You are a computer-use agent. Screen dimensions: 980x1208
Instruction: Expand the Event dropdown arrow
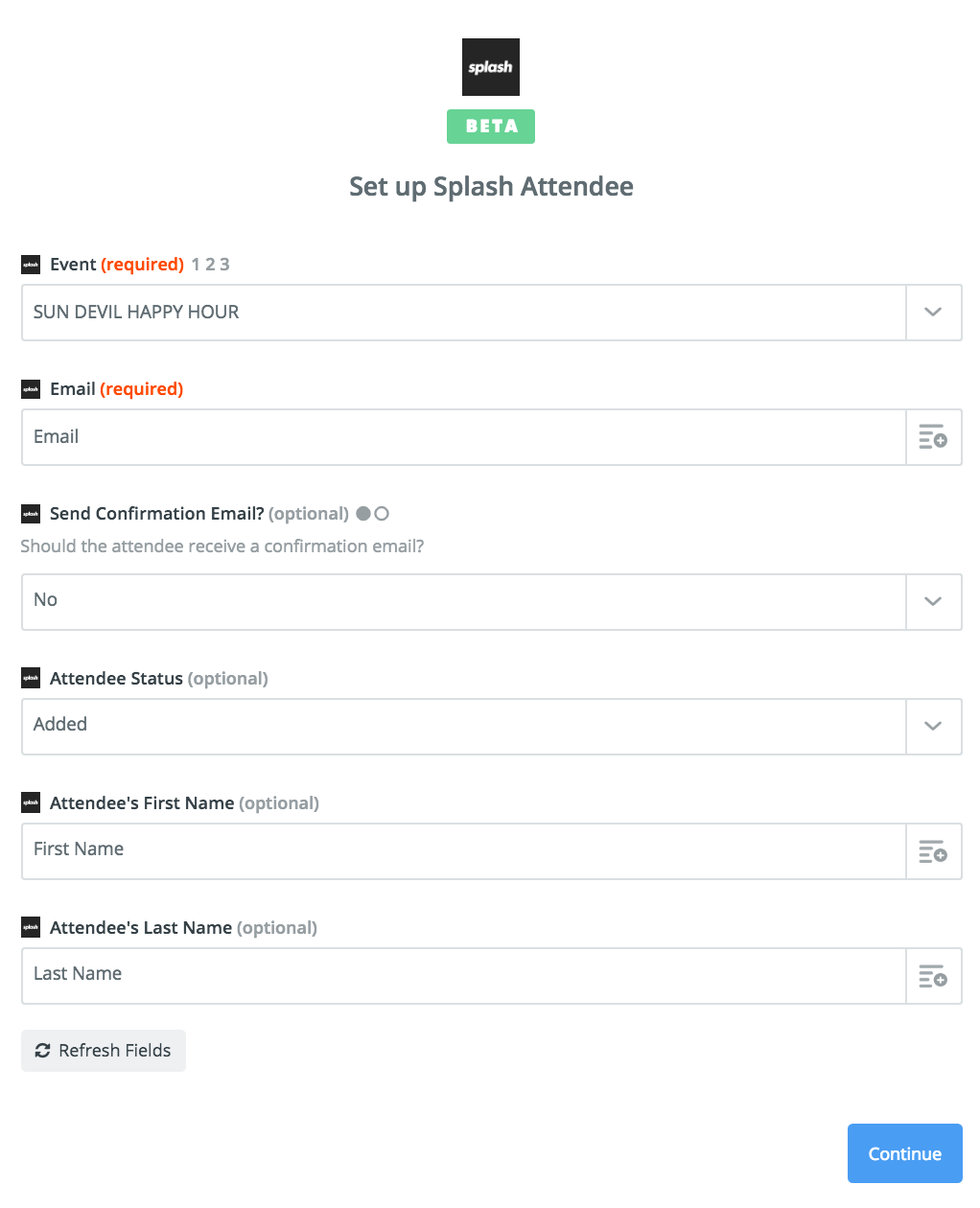click(933, 313)
